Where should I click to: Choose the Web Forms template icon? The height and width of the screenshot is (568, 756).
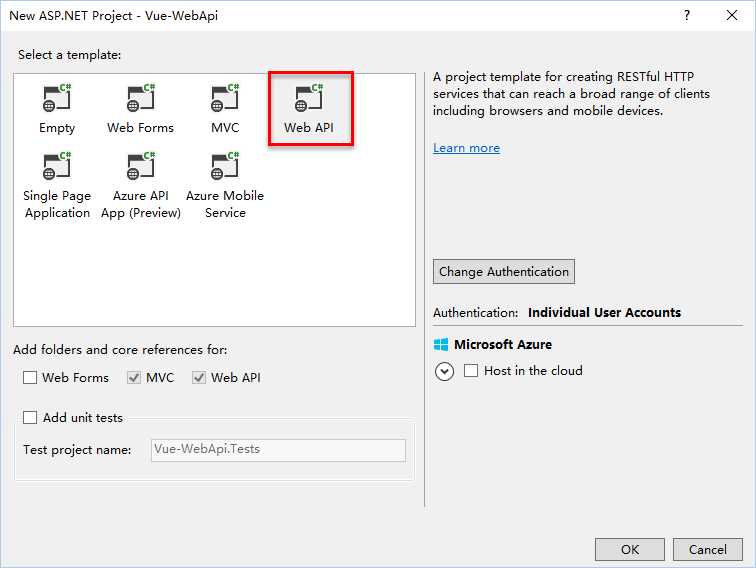coord(140,99)
